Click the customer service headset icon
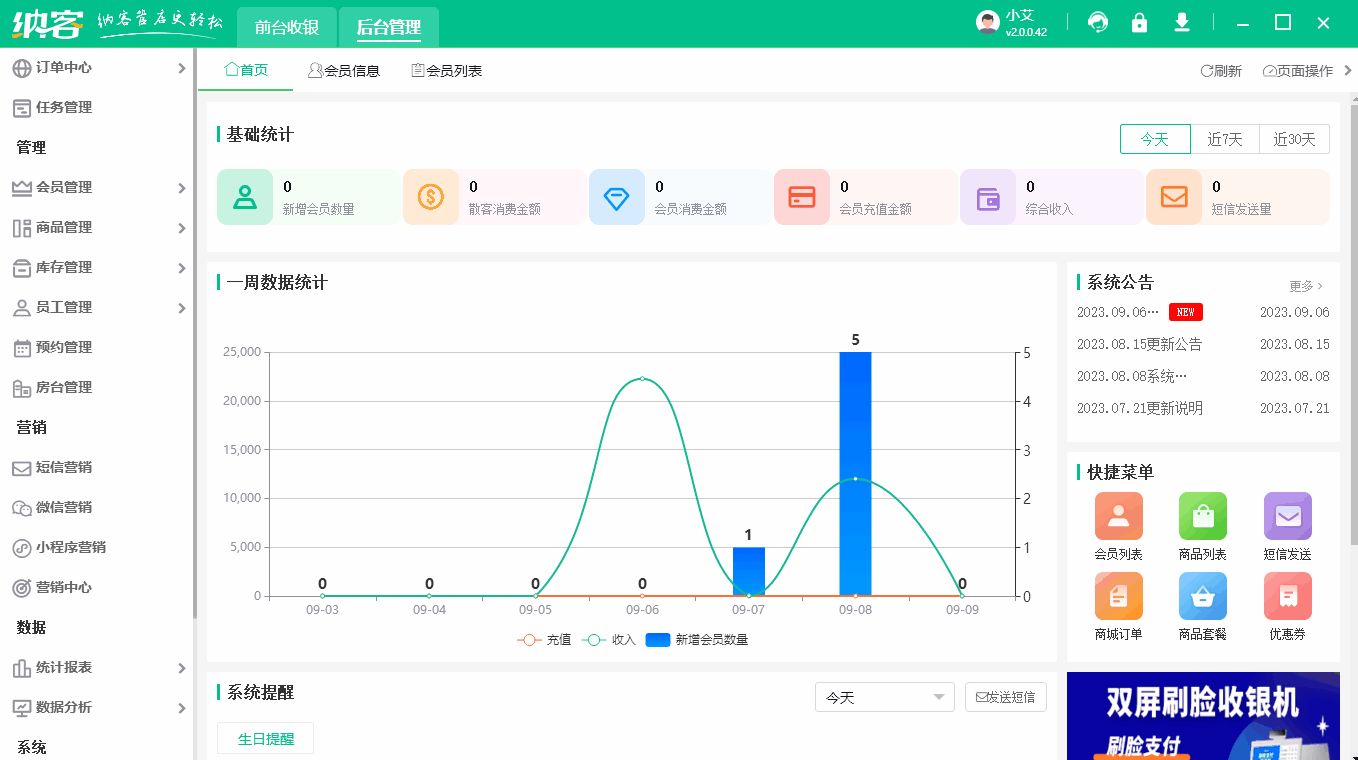The image size is (1358, 760). (x=1098, y=21)
